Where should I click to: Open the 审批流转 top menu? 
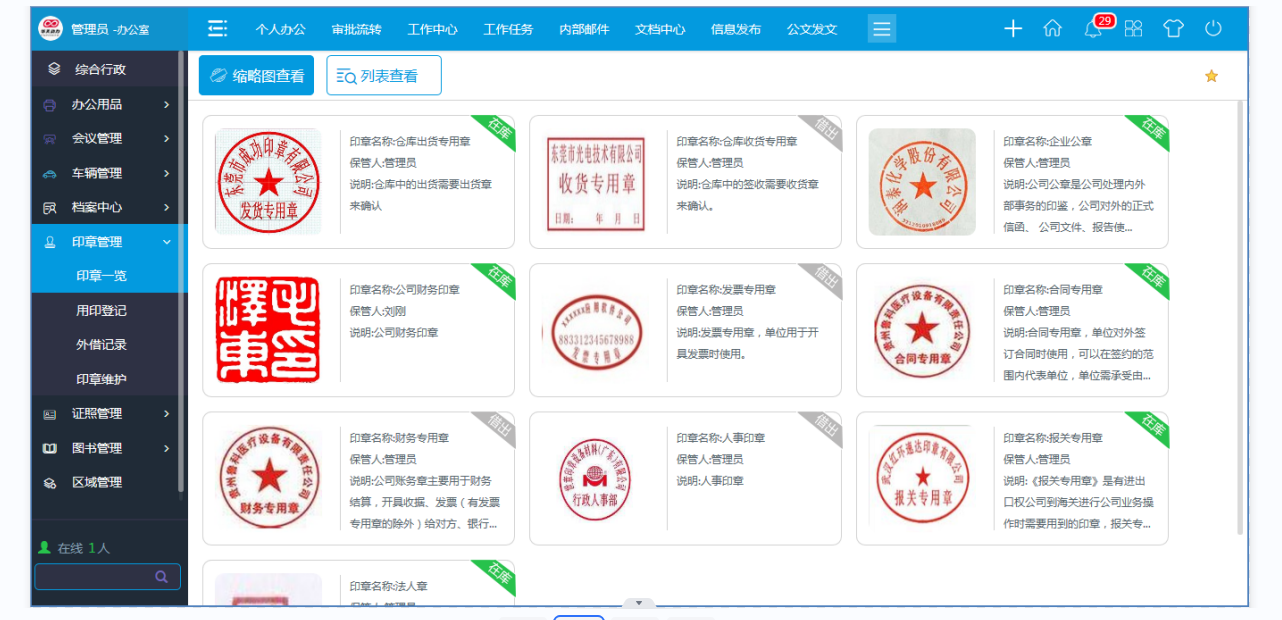click(x=356, y=29)
